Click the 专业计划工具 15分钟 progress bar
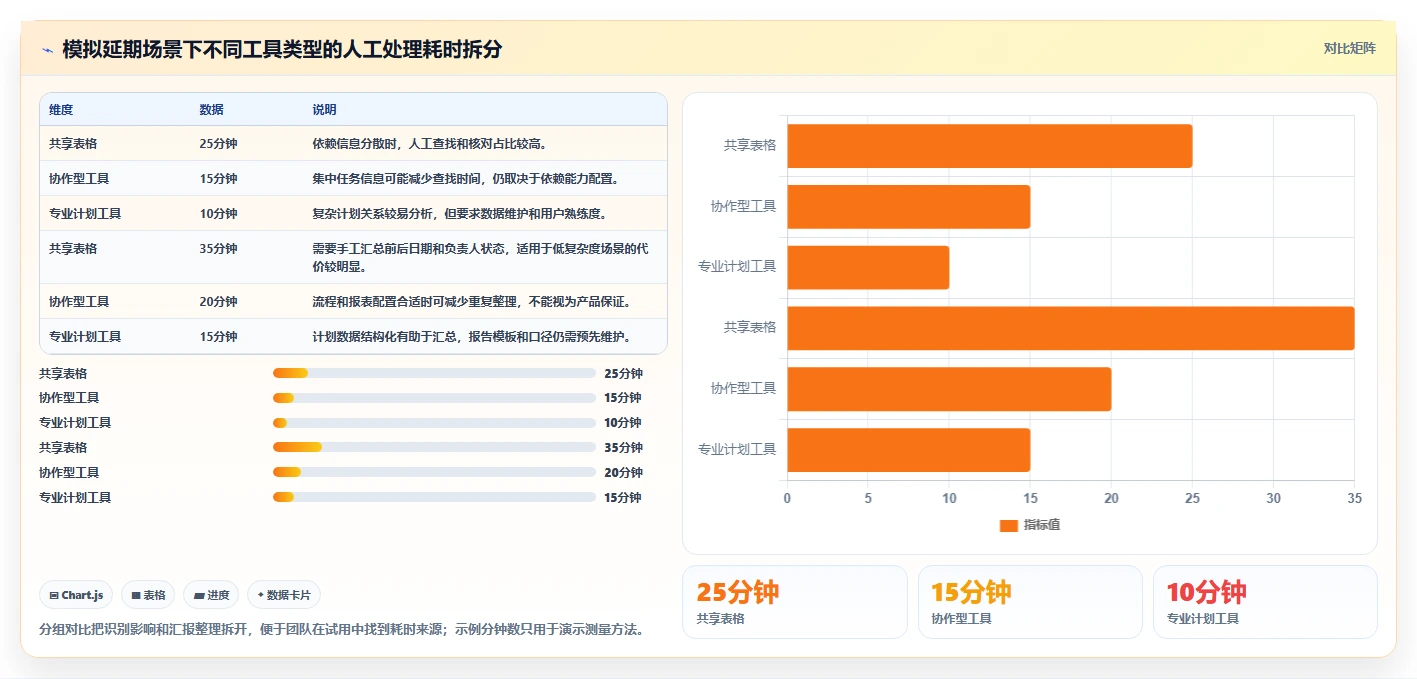This screenshot has height=679, width=1417. (x=434, y=497)
